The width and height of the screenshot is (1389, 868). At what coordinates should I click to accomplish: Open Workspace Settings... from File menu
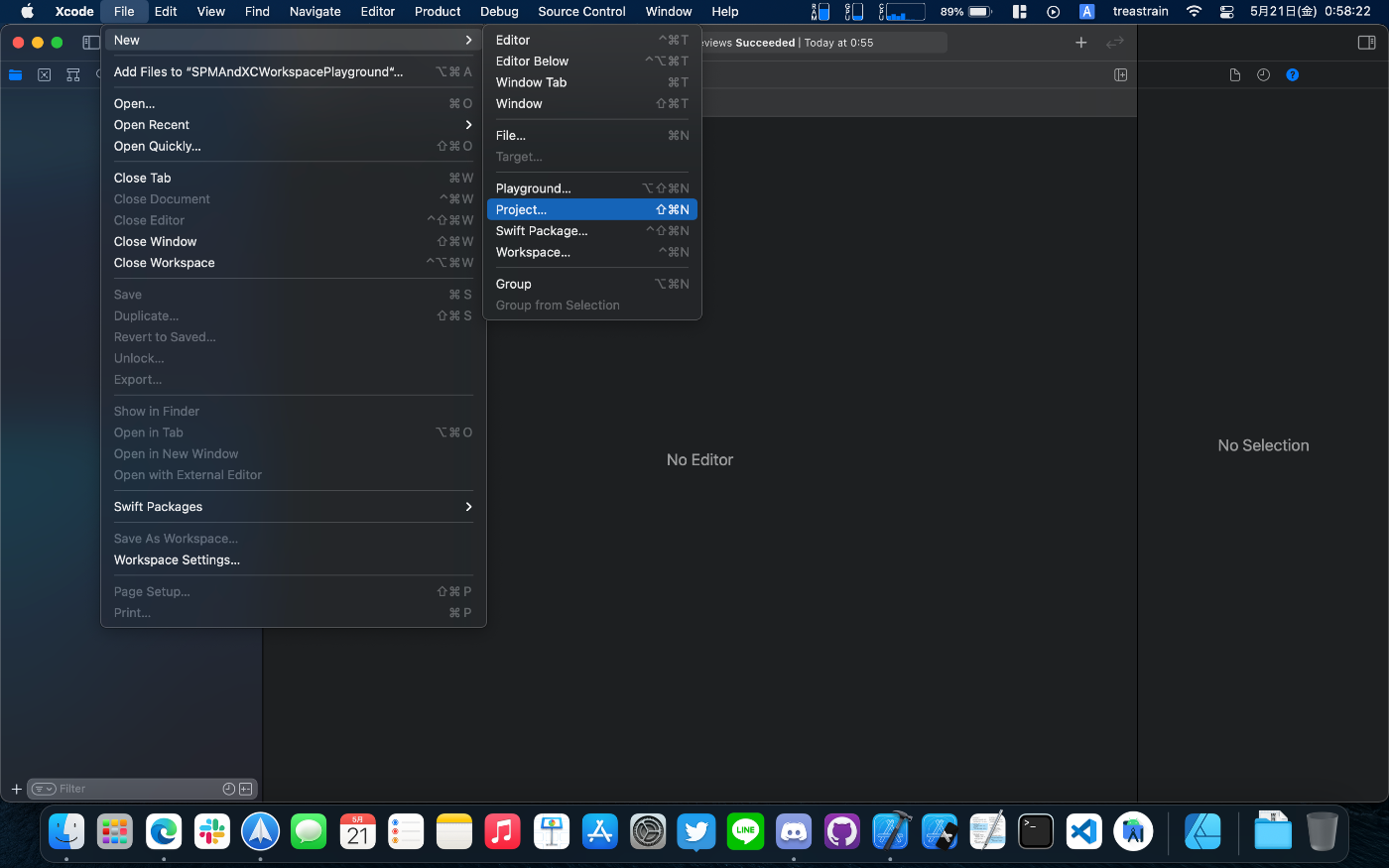pos(294,560)
